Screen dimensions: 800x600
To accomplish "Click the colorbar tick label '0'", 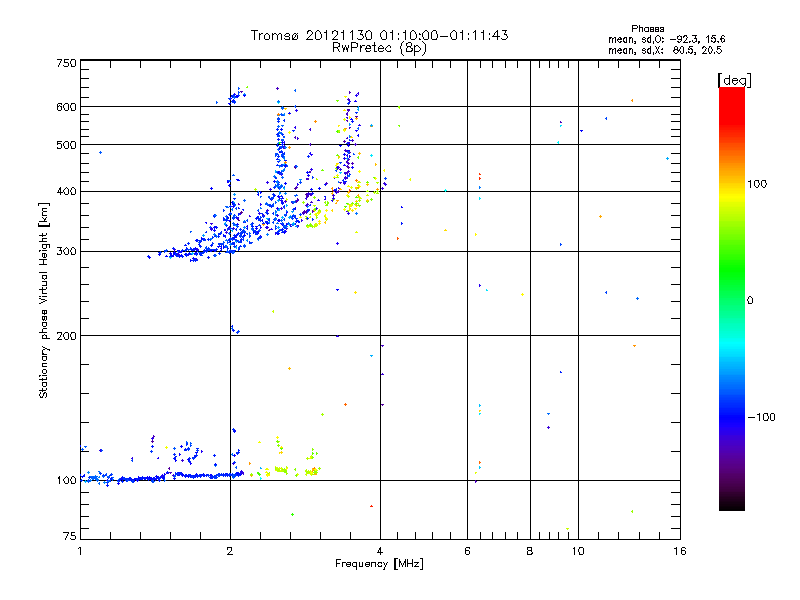I will tap(749, 301).
